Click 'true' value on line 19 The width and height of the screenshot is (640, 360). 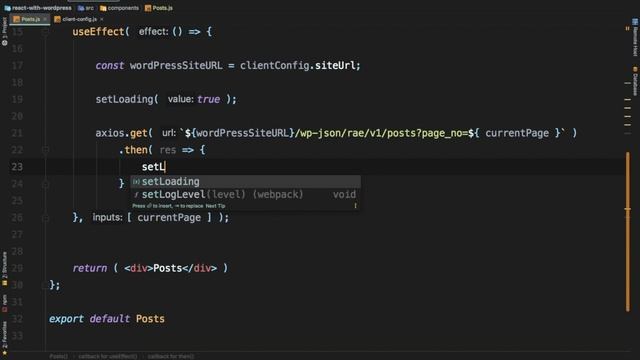click(209, 100)
